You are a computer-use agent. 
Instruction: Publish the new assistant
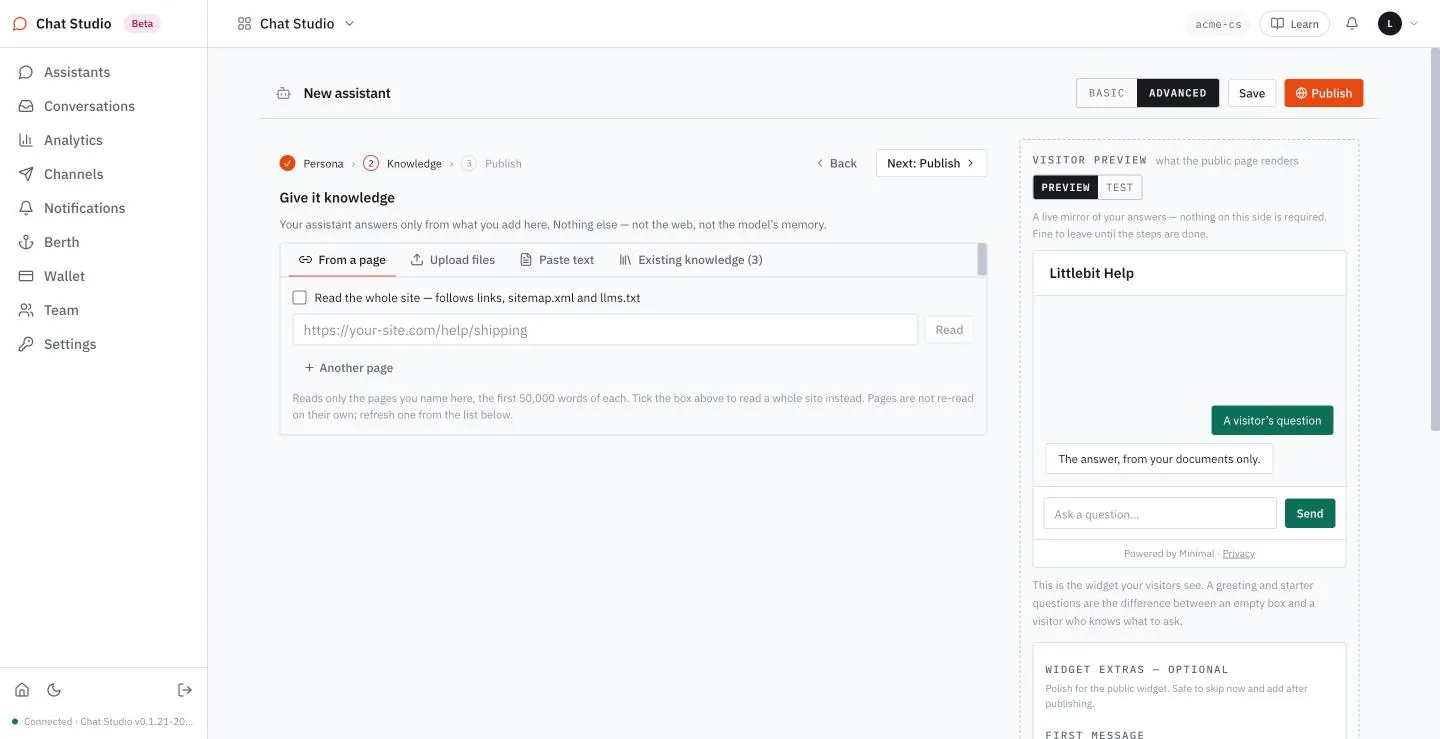tap(1324, 93)
